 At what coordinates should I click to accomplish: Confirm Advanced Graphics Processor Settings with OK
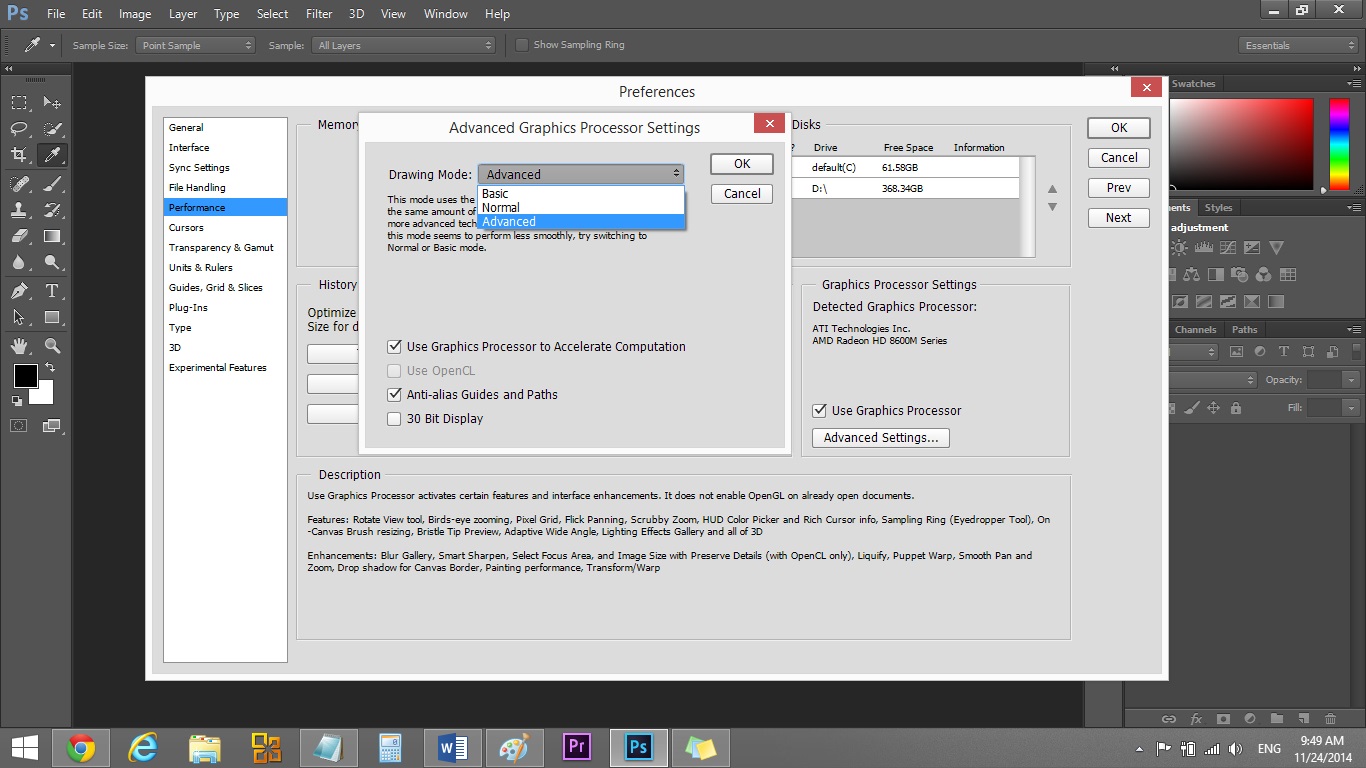point(742,164)
